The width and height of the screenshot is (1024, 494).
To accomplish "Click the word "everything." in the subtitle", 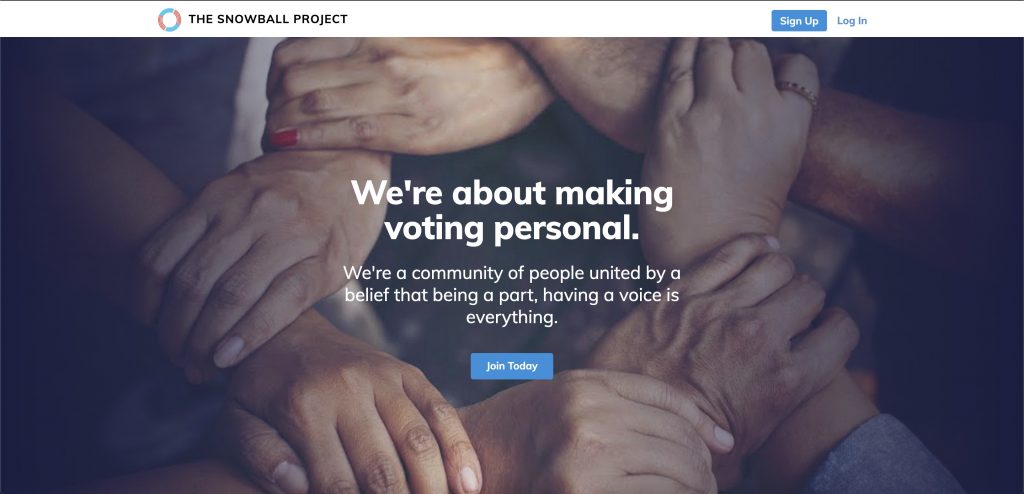I will click(x=512, y=318).
